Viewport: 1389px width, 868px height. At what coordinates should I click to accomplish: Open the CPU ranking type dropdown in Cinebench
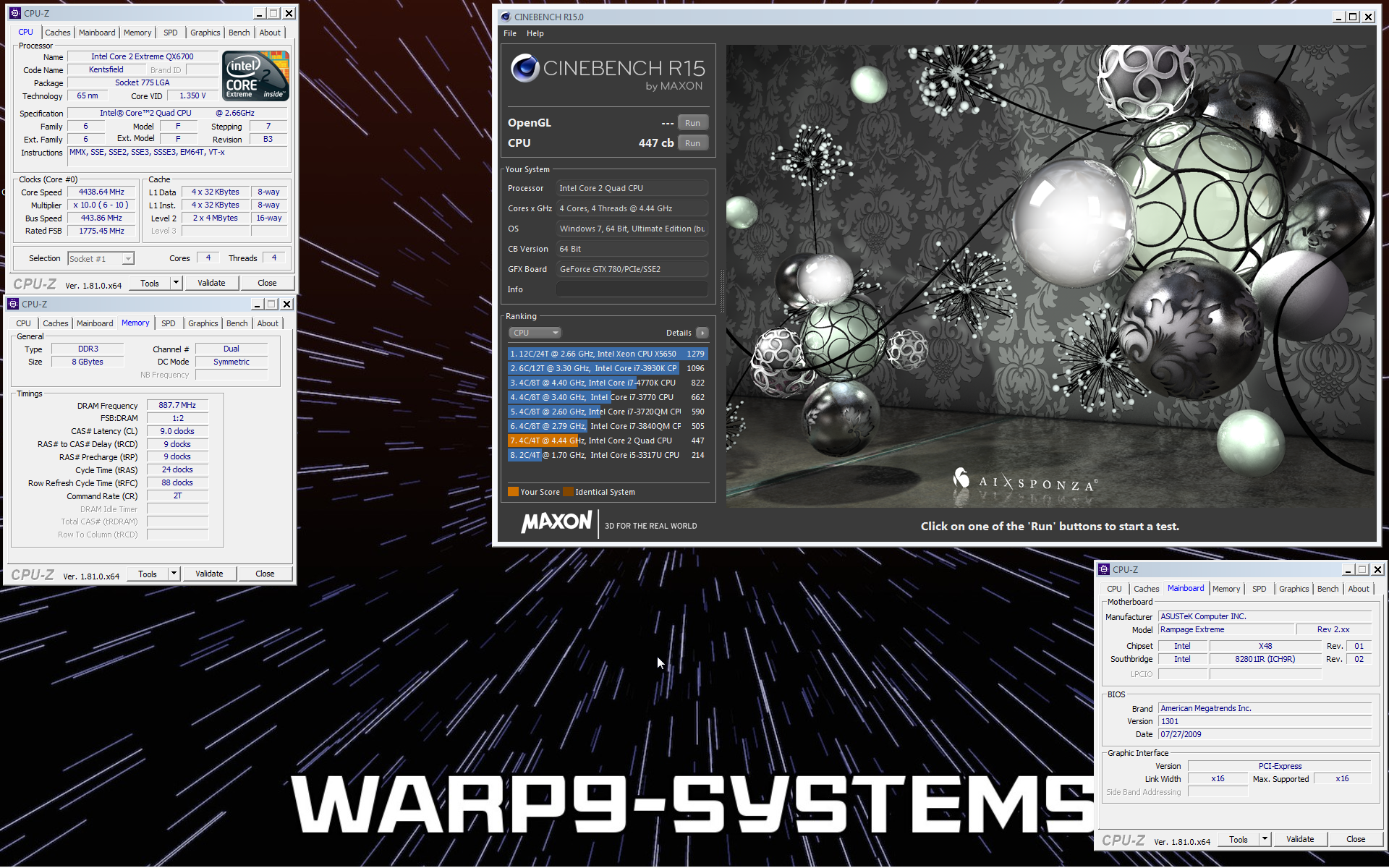(x=535, y=333)
